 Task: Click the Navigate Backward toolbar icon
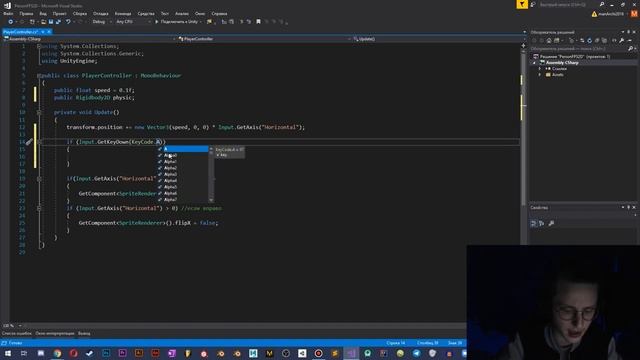click(11, 22)
